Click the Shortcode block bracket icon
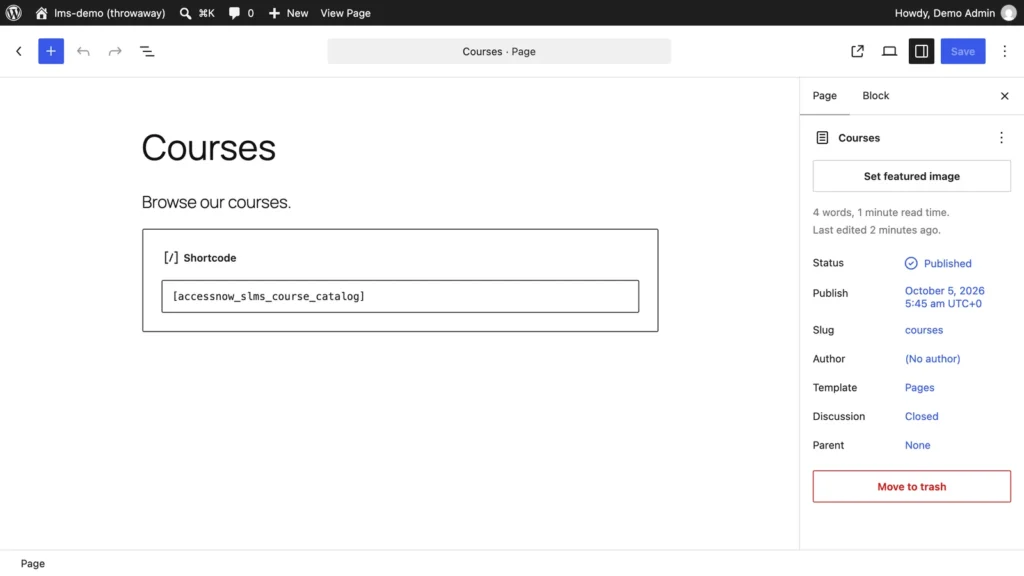 (x=171, y=257)
